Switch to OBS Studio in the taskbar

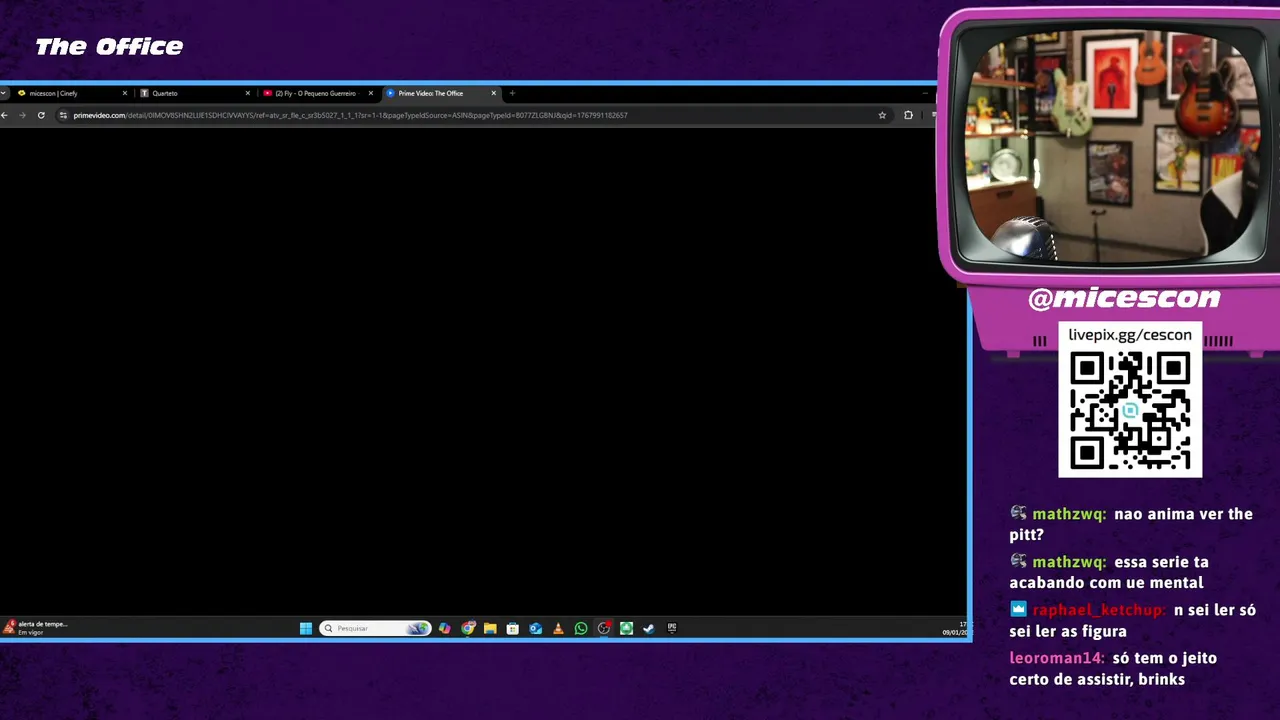tap(604, 628)
